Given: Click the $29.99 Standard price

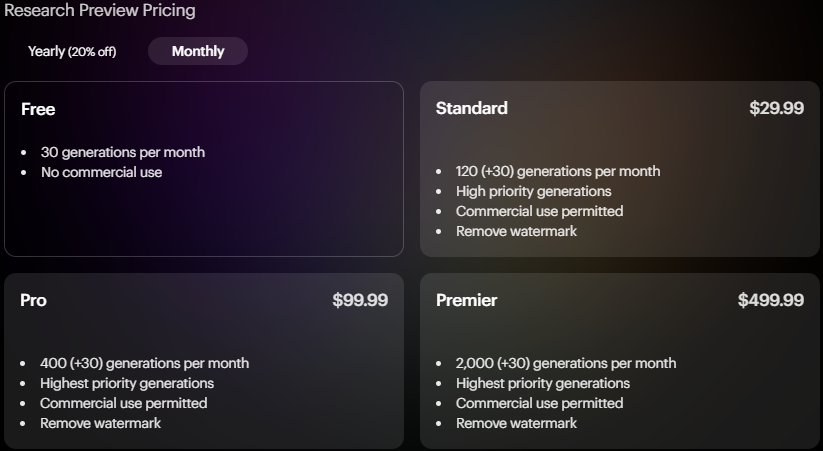Looking at the screenshot, I should (x=776, y=108).
